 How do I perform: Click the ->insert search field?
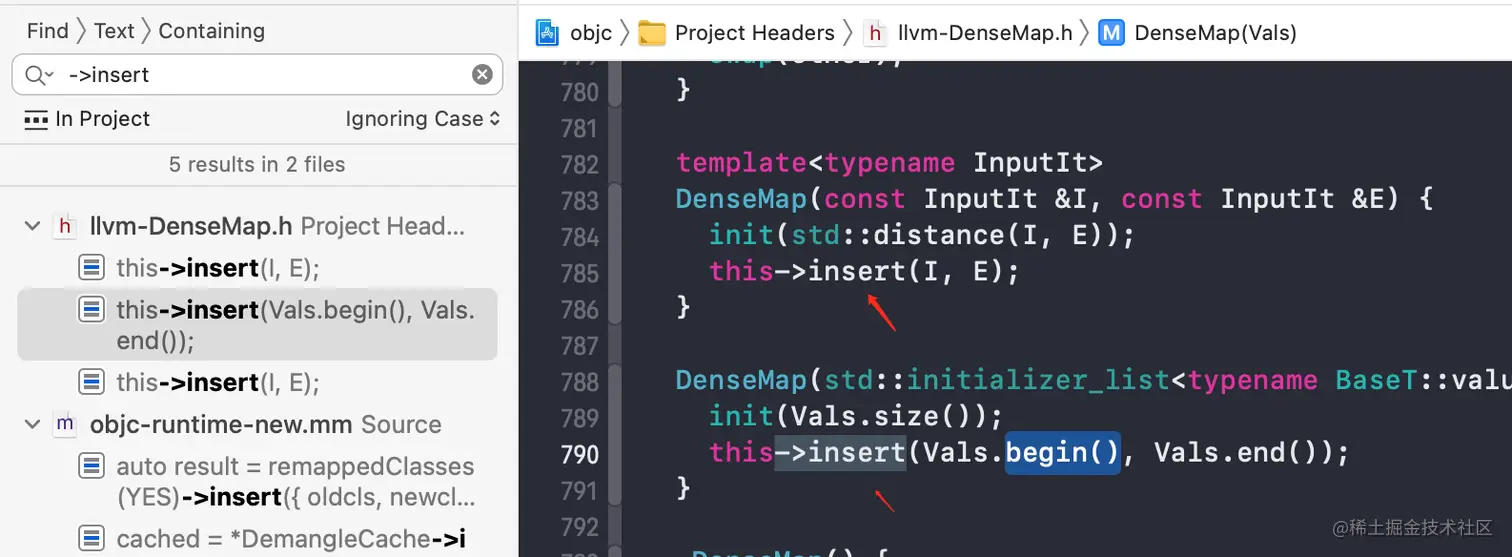pyautogui.click(x=257, y=75)
